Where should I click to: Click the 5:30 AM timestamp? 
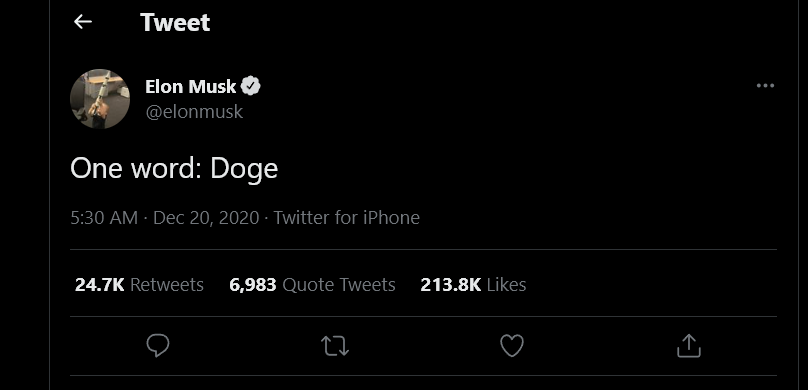tap(104, 217)
